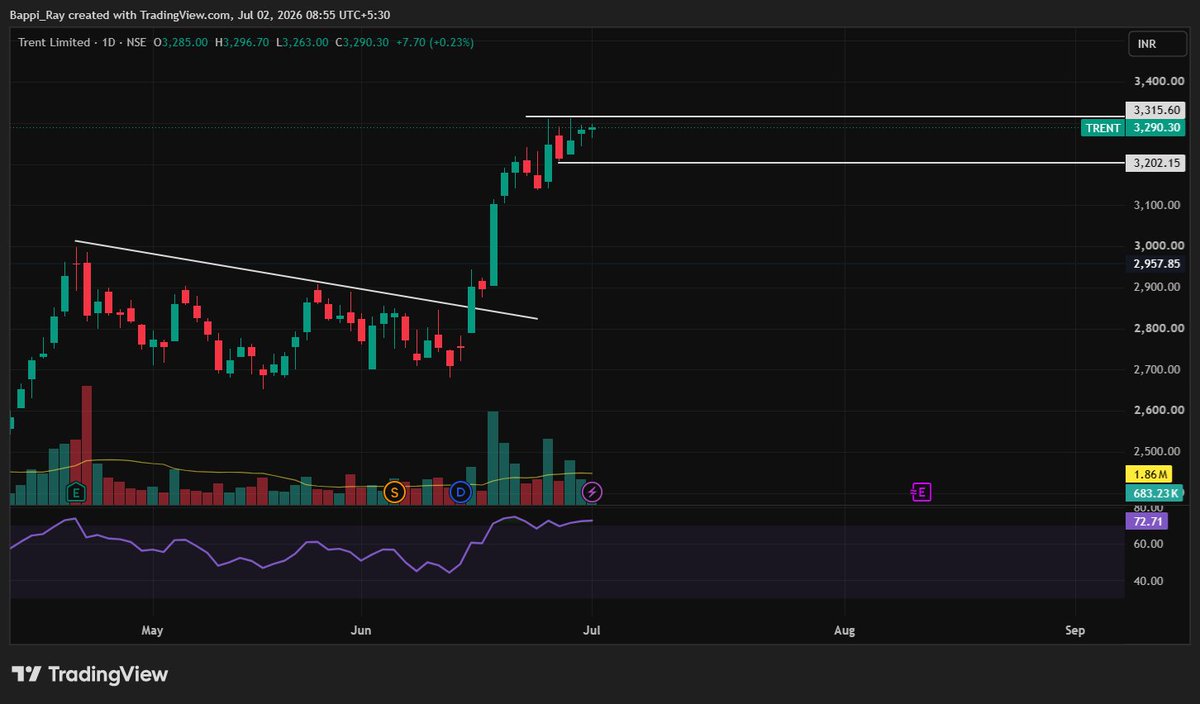Click the 3,100.00 price axis label
This screenshot has width=1200, height=704.
coord(1159,205)
